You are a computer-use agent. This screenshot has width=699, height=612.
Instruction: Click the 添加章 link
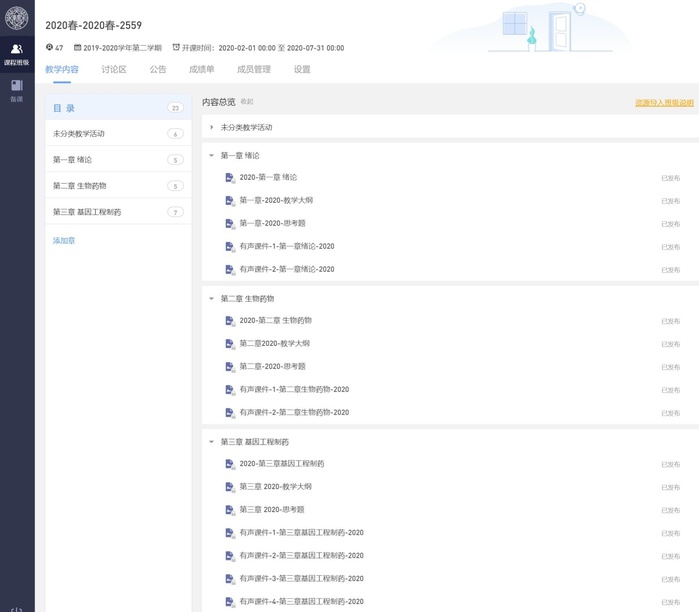64,241
